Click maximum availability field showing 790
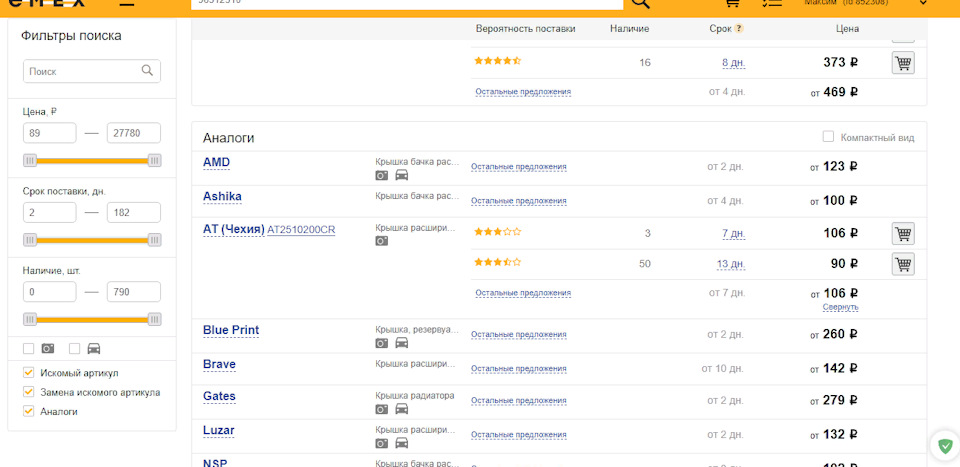The width and height of the screenshot is (960, 467). [x=133, y=292]
